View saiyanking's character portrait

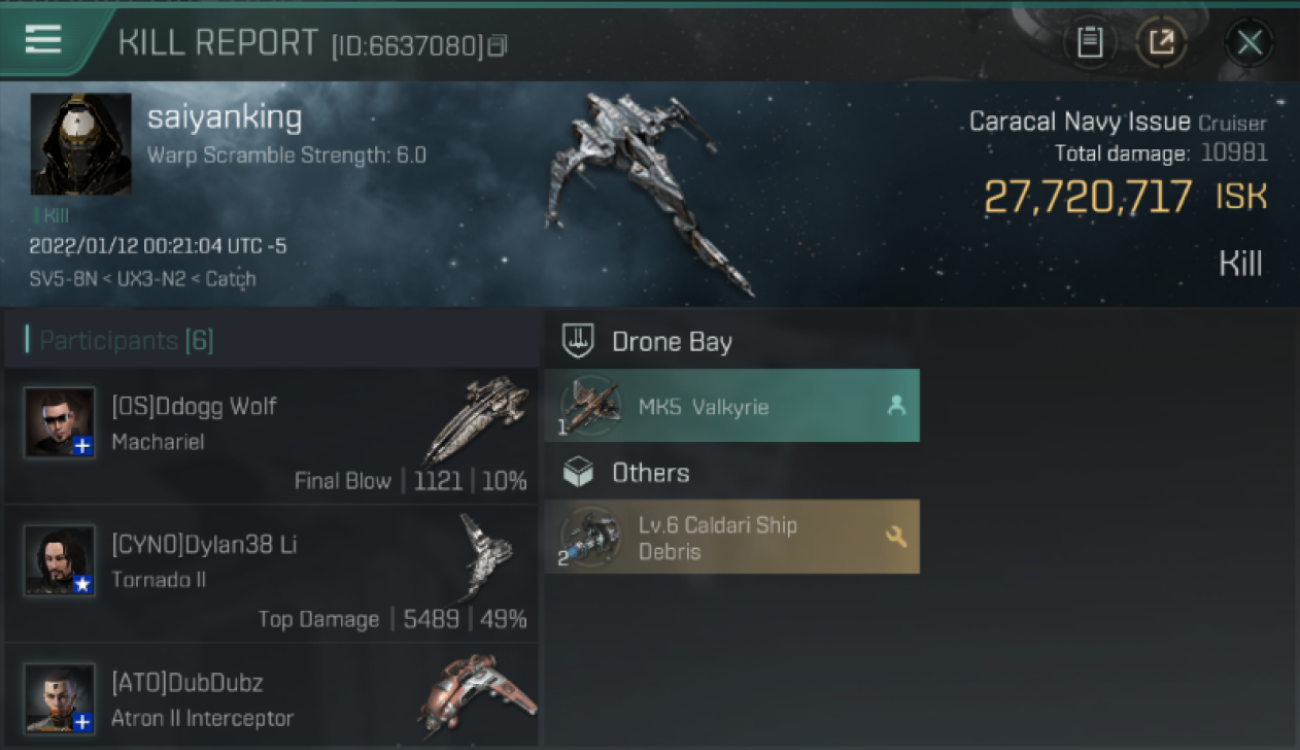point(81,144)
